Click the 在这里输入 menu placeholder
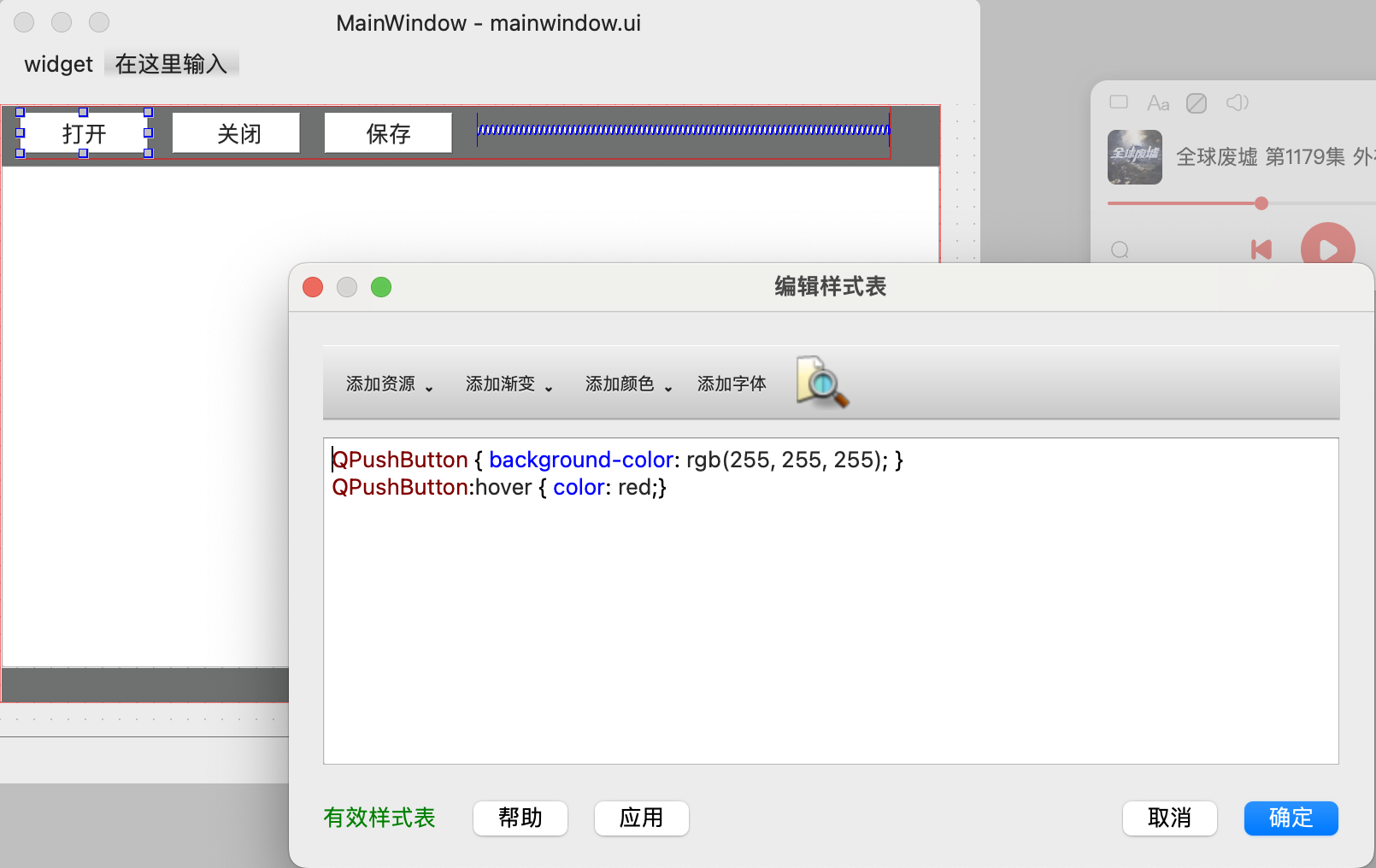Screen dimensions: 1376x868 [171, 64]
